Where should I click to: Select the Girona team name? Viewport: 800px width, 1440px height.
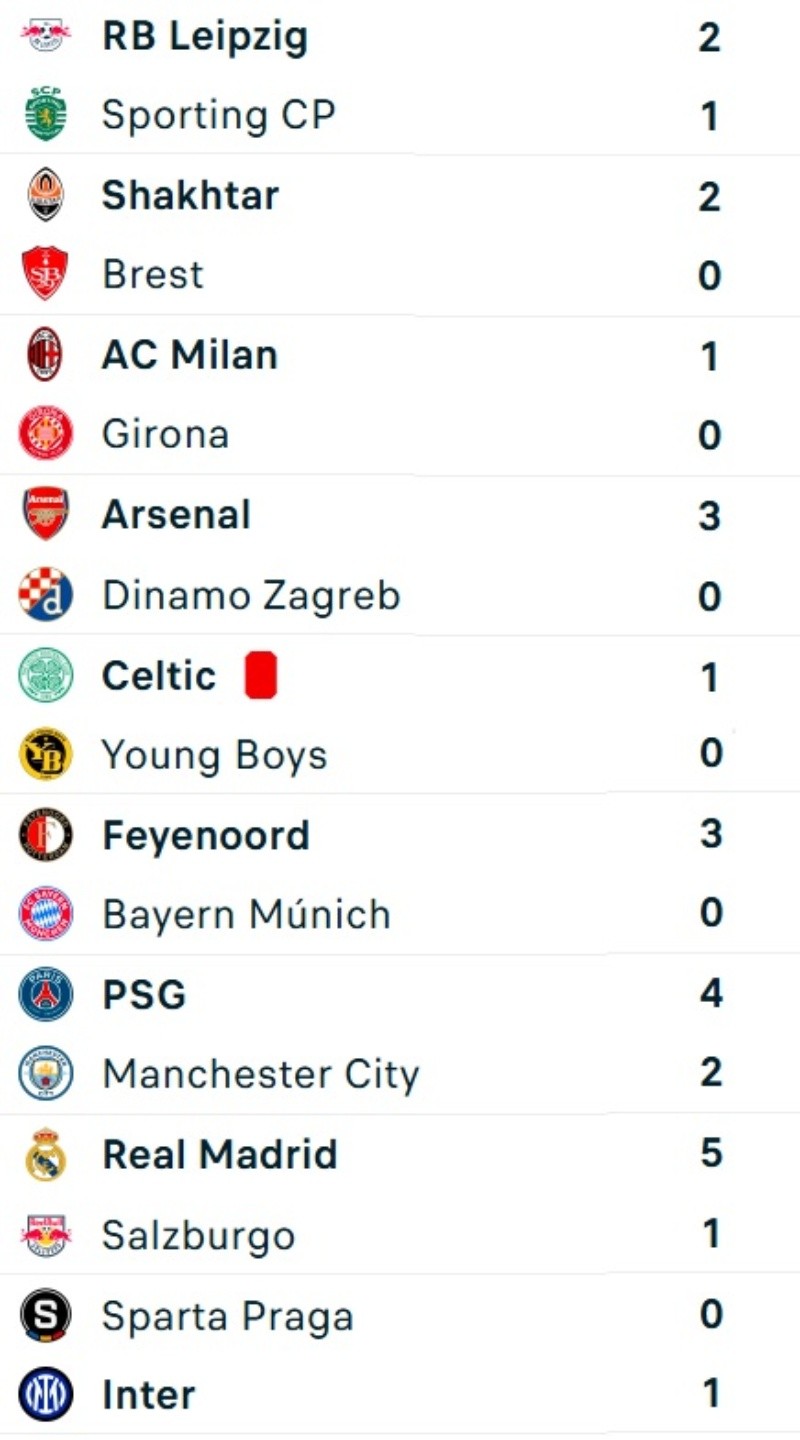[x=165, y=434]
